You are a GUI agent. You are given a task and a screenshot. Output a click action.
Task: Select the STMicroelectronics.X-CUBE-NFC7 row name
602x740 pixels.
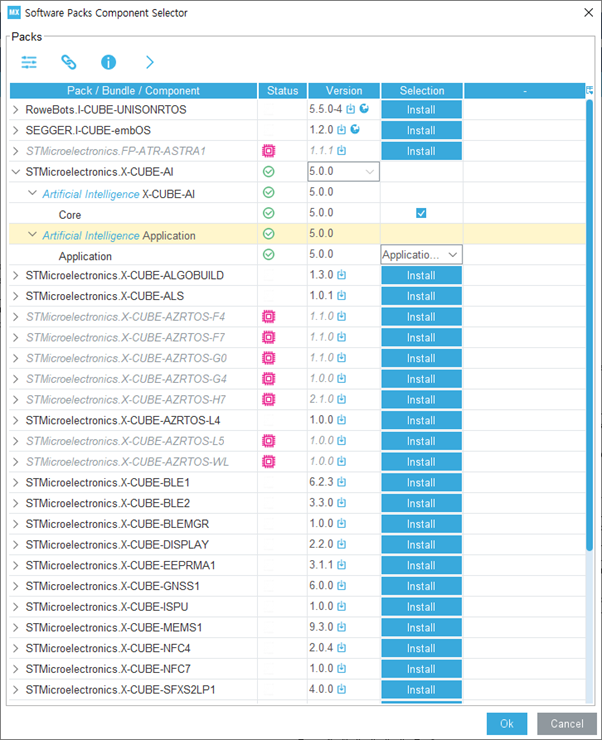[x=108, y=669]
